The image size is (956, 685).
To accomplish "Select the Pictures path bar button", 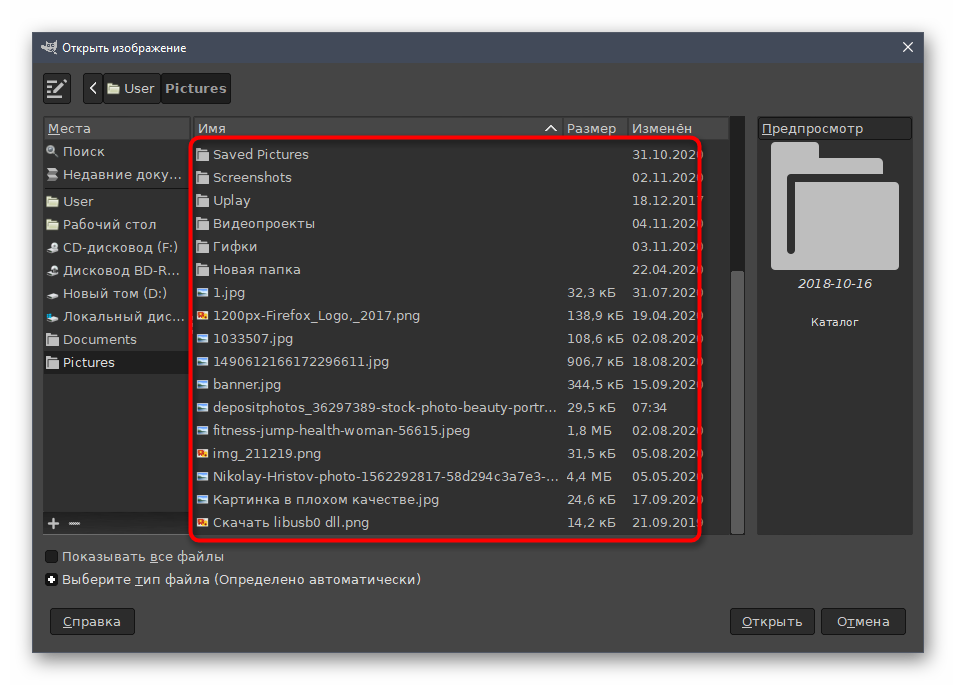I will click(196, 88).
